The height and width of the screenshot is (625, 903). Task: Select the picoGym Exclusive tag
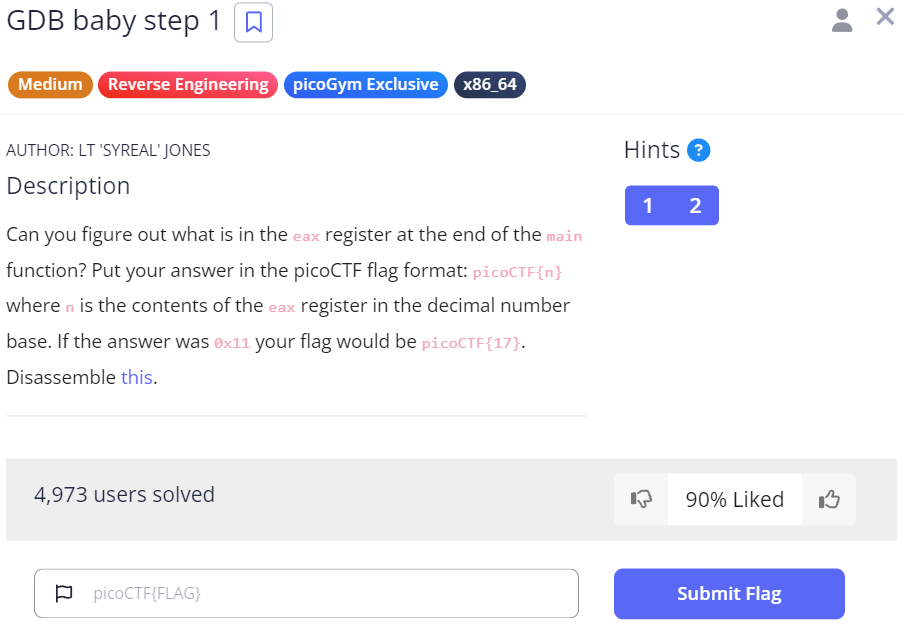coord(365,85)
